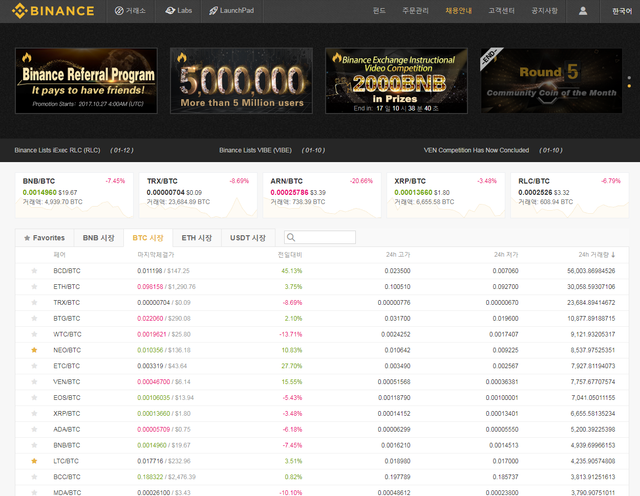Favorite the WTC/BTC pair star

coord(34,334)
